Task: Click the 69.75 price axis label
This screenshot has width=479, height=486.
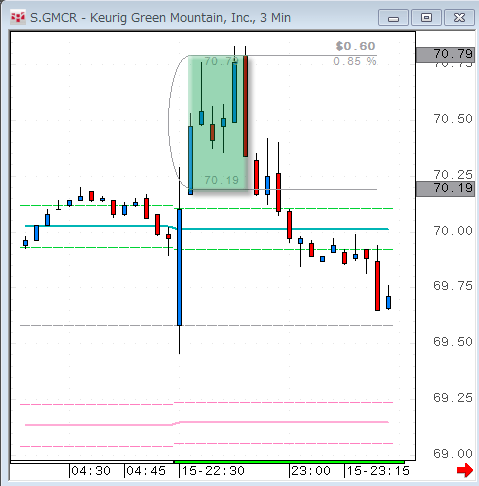Action: [x=453, y=286]
